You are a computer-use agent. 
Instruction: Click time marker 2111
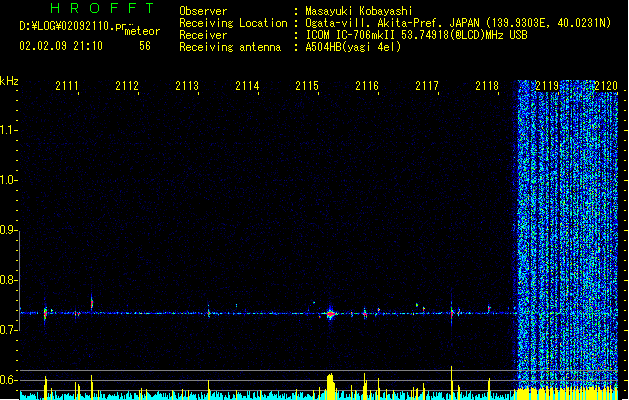tap(67, 86)
